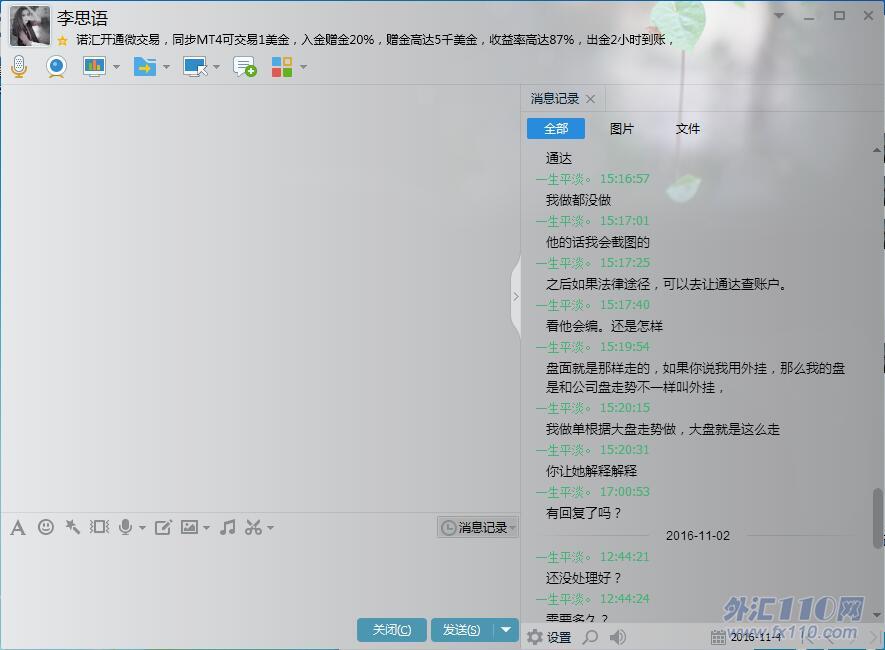Screen dimensions: 885x650
Task: Click the font style 'A' icon
Action: click(x=17, y=527)
